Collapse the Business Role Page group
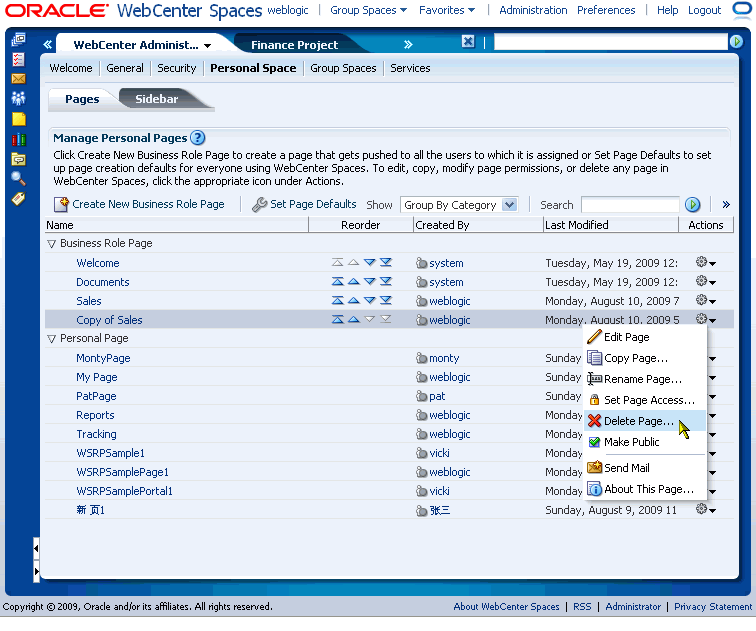 [x=52, y=244]
